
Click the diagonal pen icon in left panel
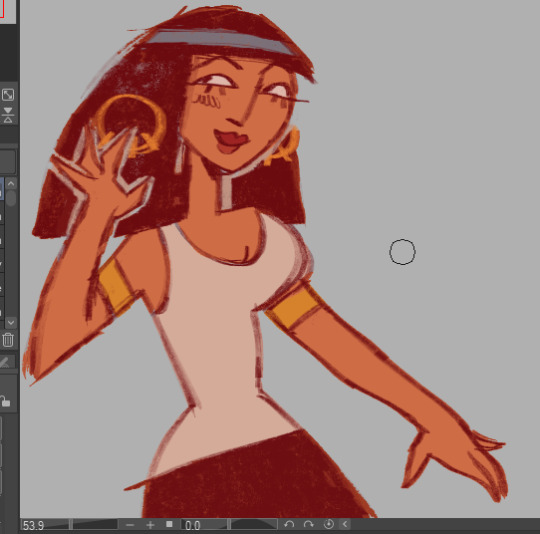tap(5, 362)
